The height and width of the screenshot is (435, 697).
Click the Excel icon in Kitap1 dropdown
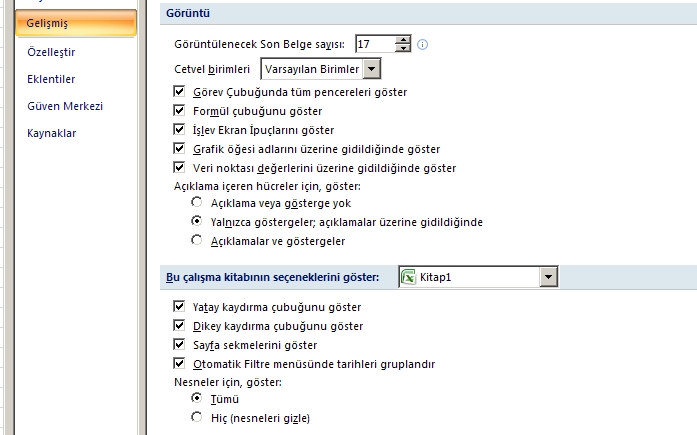click(408, 277)
